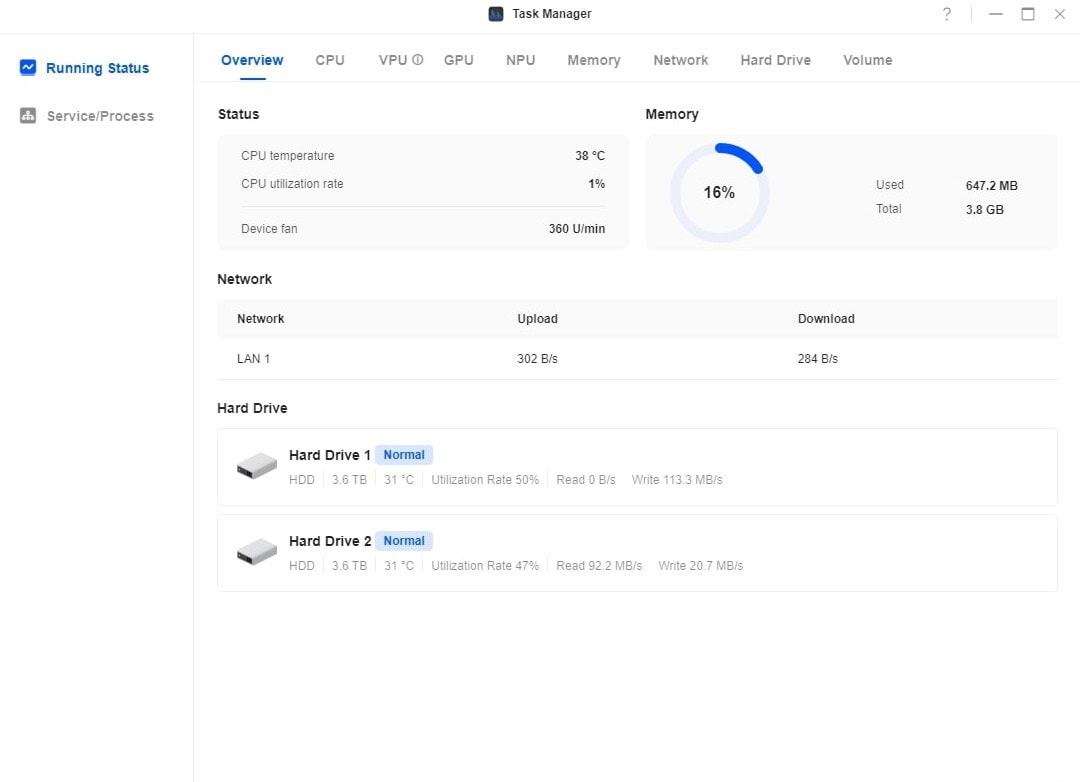The width and height of the screenshot is (1080, 782).
Task: Click the Hard Drive 1 disk icon
Action: pos(257,466)
